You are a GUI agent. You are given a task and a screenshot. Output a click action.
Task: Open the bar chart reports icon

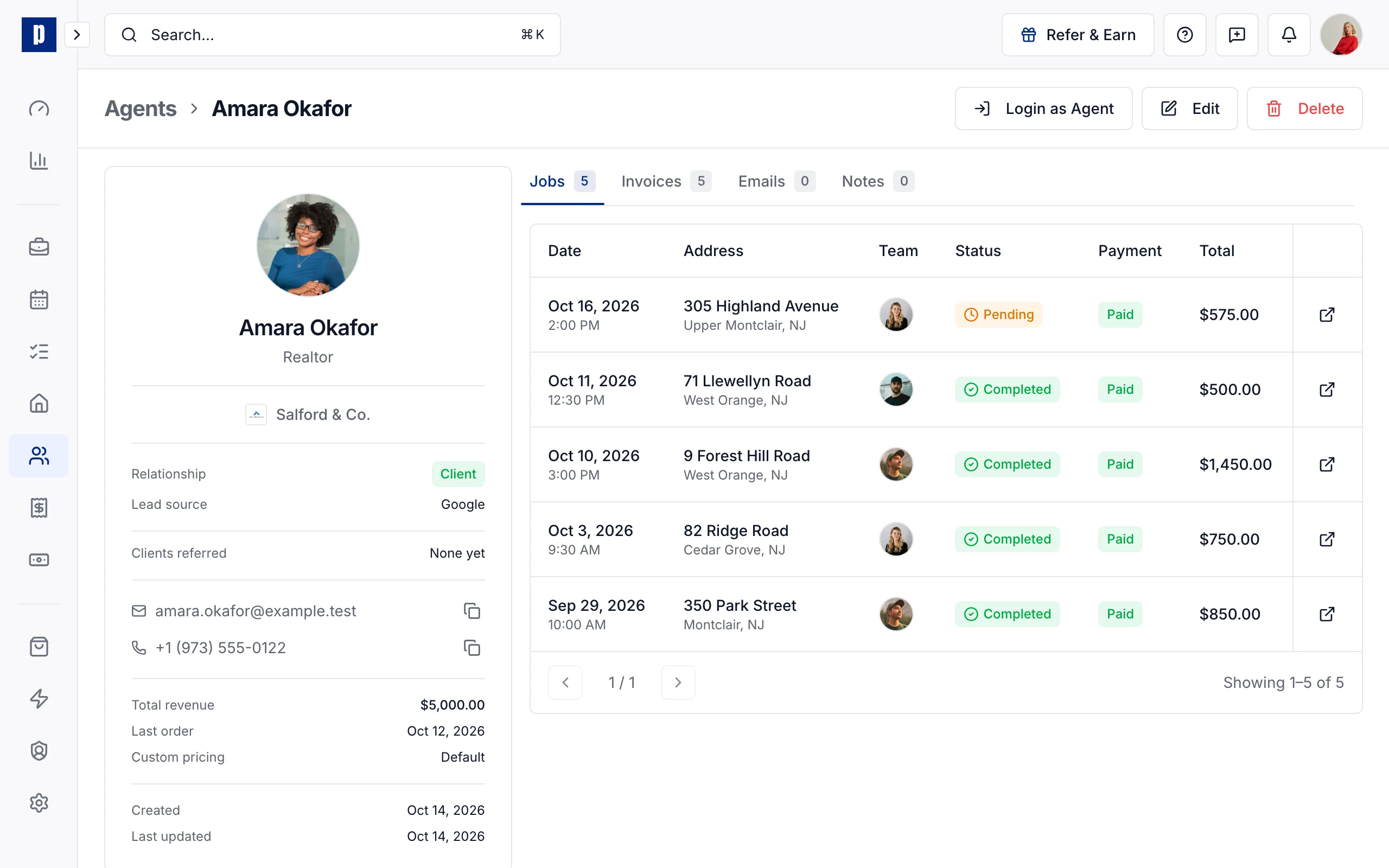(x=39, y=160)
